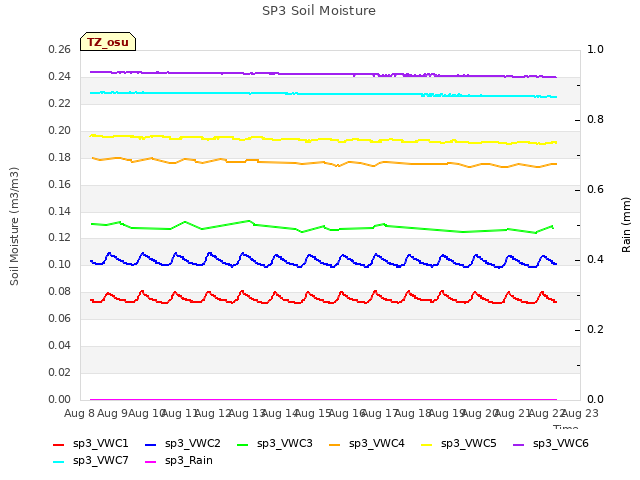Click the 1.0 rain axis tick label
The image size is (640, 480).
coord(595,49)
